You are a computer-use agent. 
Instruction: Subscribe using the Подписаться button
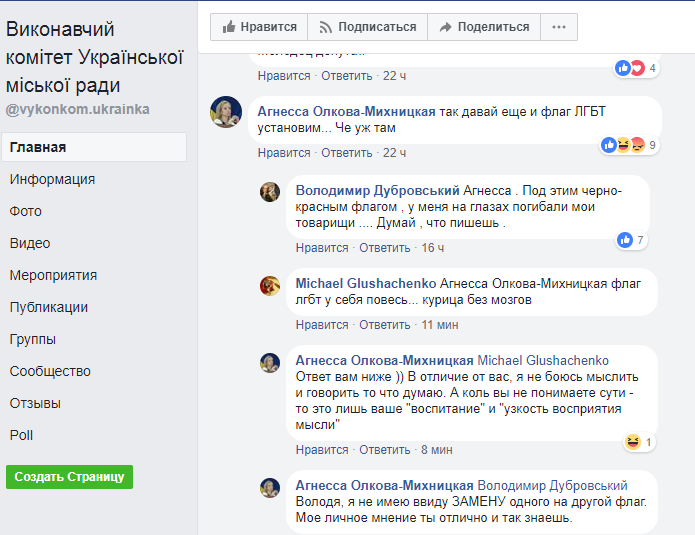coord(366,27)
